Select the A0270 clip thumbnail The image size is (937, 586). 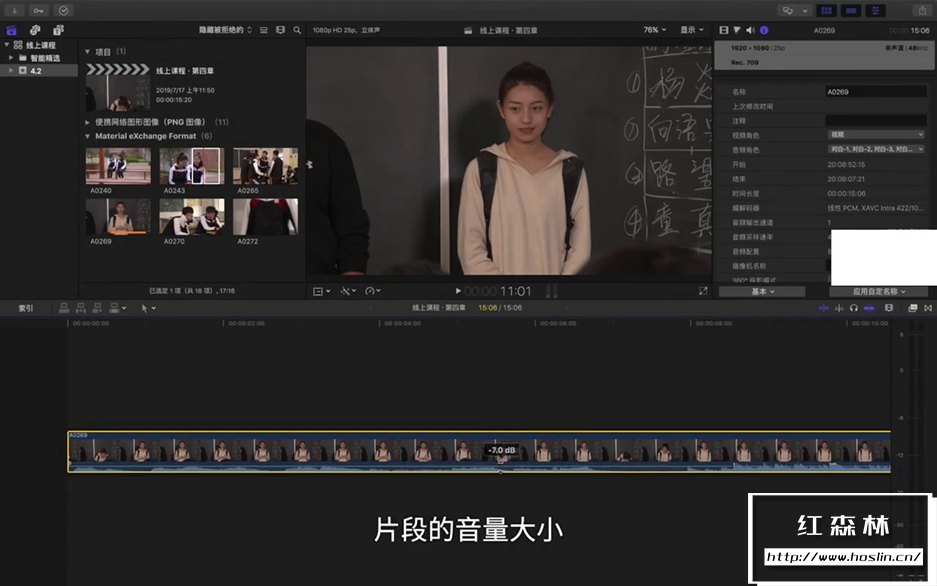192,216
